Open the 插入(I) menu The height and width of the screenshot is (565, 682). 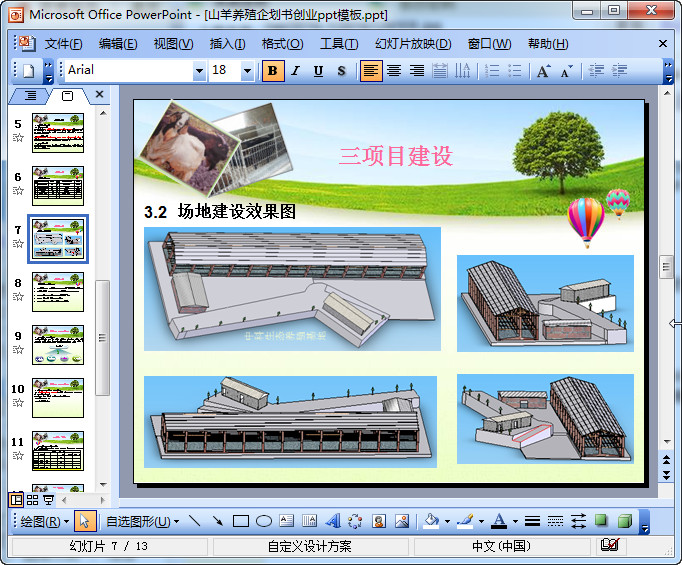pyautogui.click(x=227, y=44)
